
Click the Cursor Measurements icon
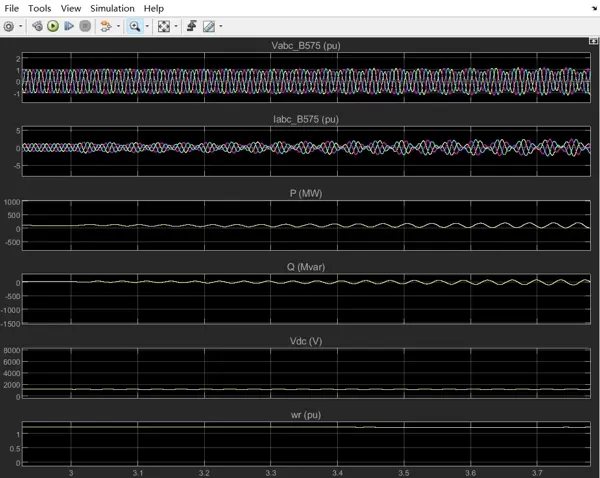tap(209, 26)
